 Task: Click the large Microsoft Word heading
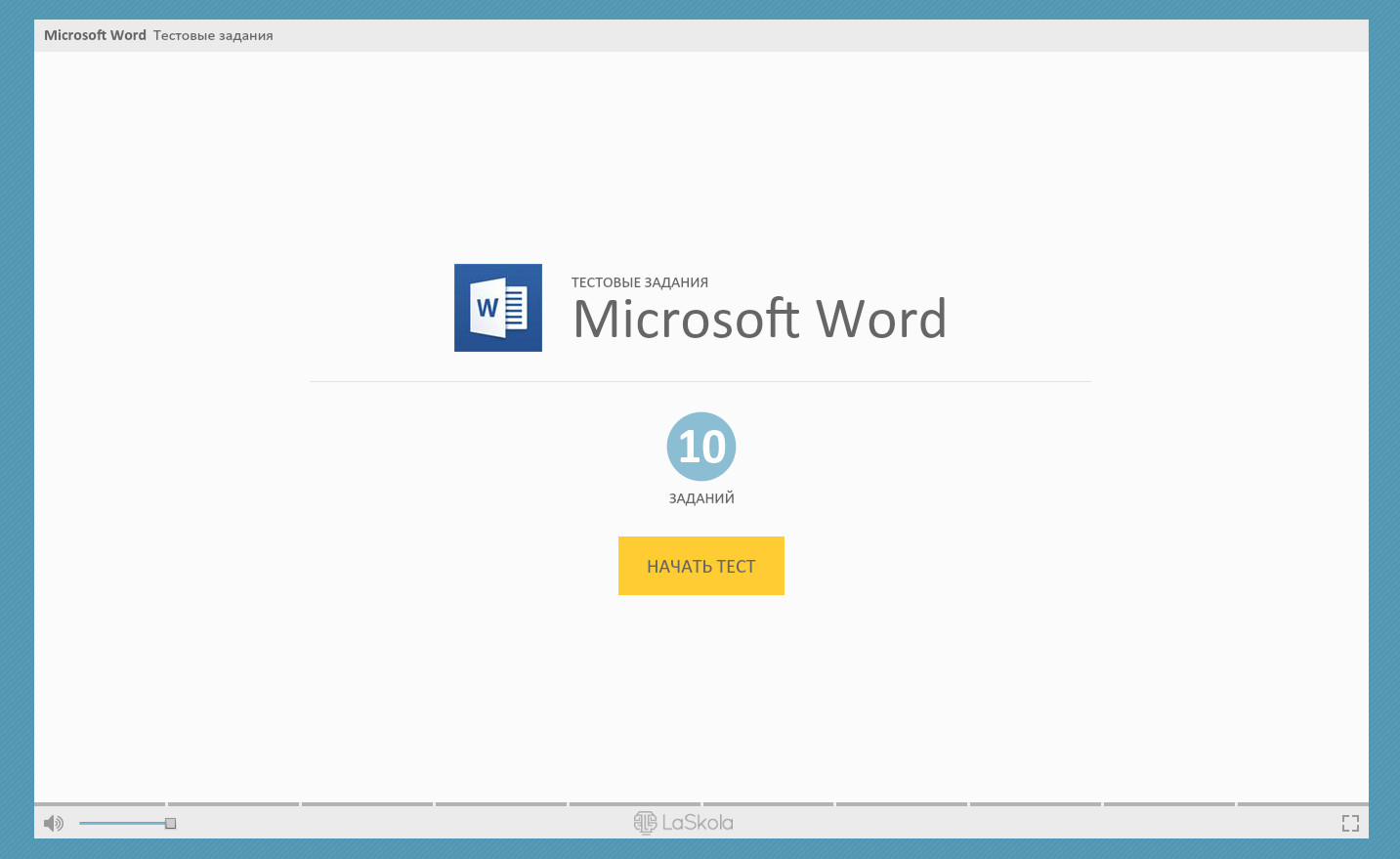pyautogui.click(x=759, y=319)
